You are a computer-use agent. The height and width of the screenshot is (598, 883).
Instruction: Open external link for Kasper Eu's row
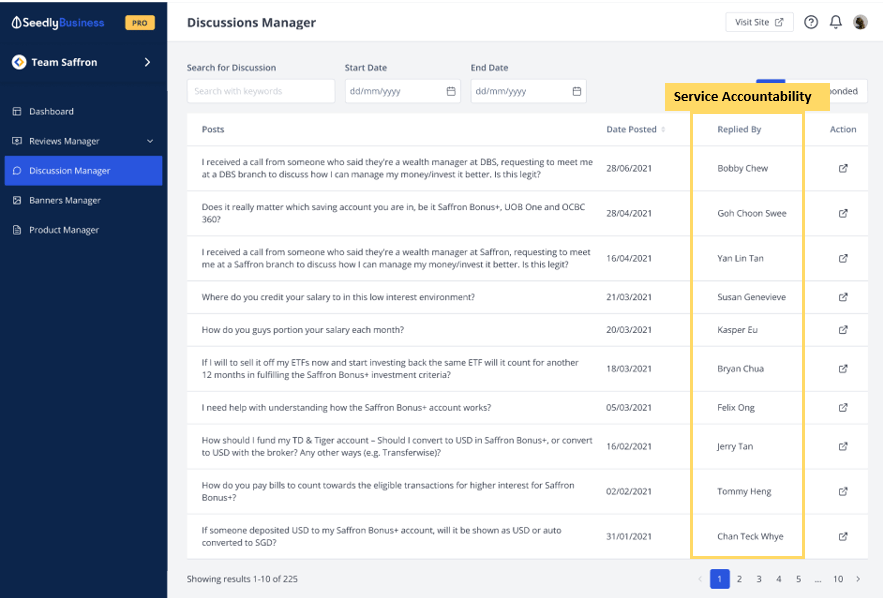(843, 329)
